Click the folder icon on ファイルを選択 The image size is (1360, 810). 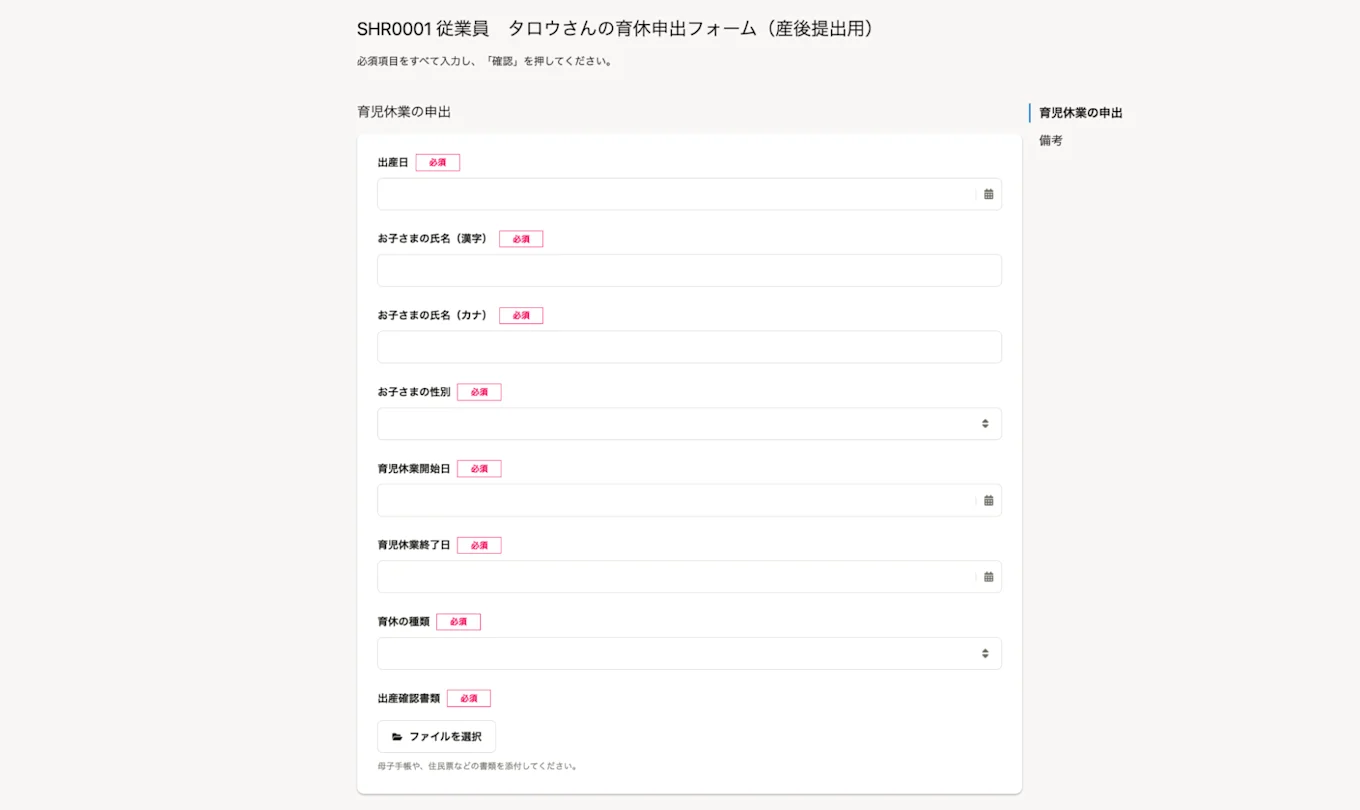click(x=397, y=737)
